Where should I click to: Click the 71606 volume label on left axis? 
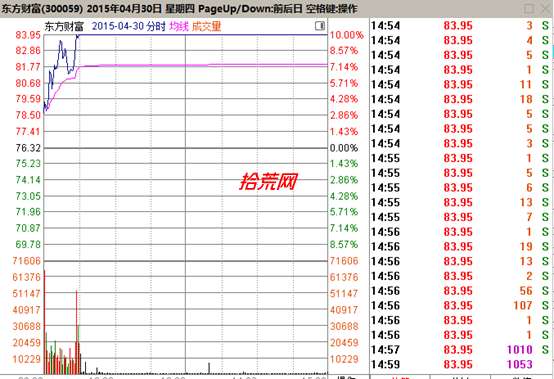pyautogui.click(x=26, y=261)
